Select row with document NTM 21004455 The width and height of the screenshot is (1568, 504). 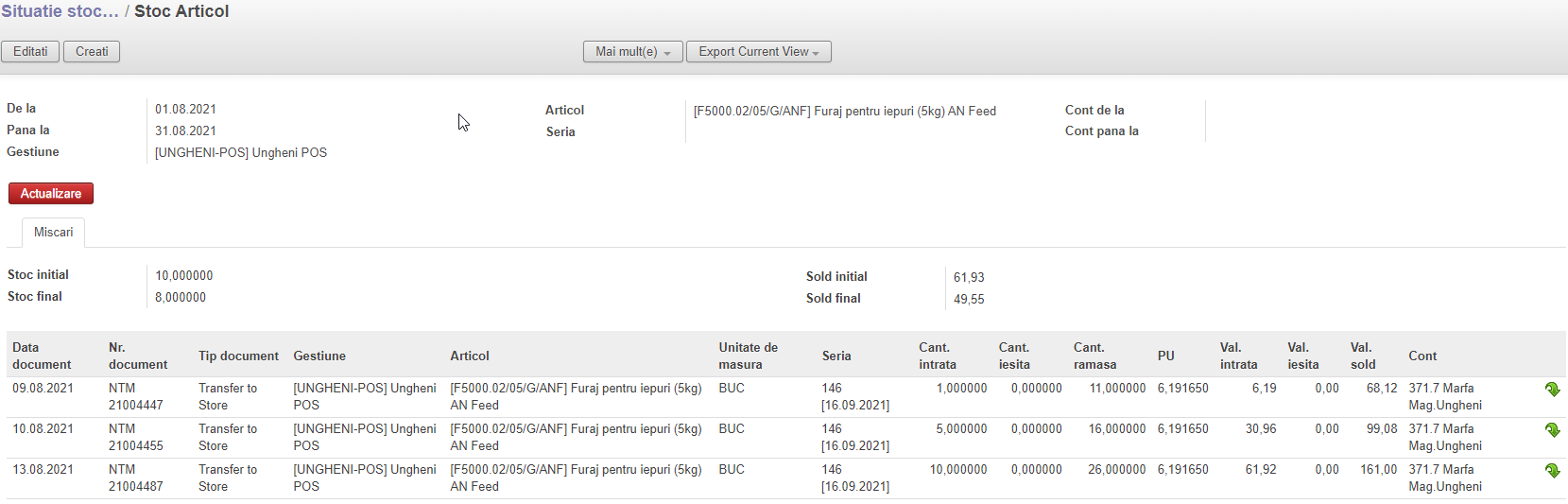click(135, 437)
